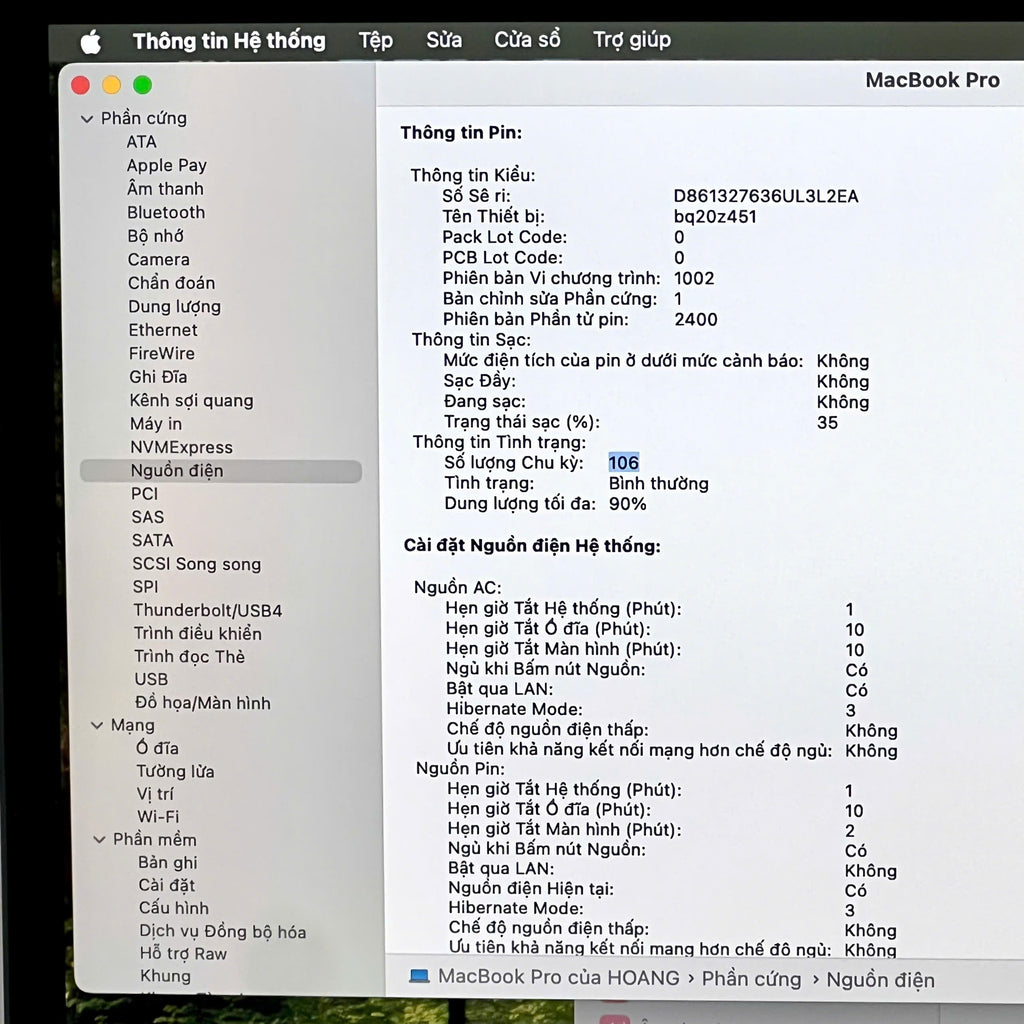Image resolution: width=1024 pixels, height=1024 pixels.
Task: Select Hỗ trợ Raw in the sidebar
Action: 183,953
